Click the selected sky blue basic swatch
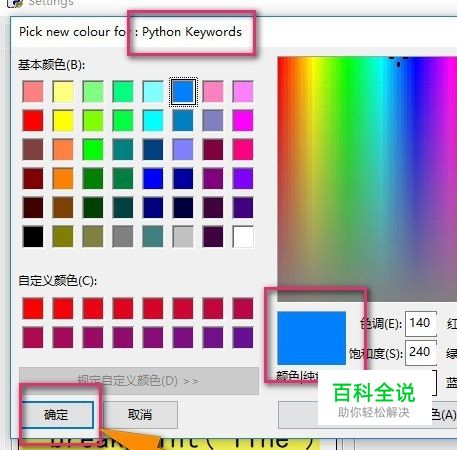The height and width of the screenshot is (450, 457). point(183,91)
